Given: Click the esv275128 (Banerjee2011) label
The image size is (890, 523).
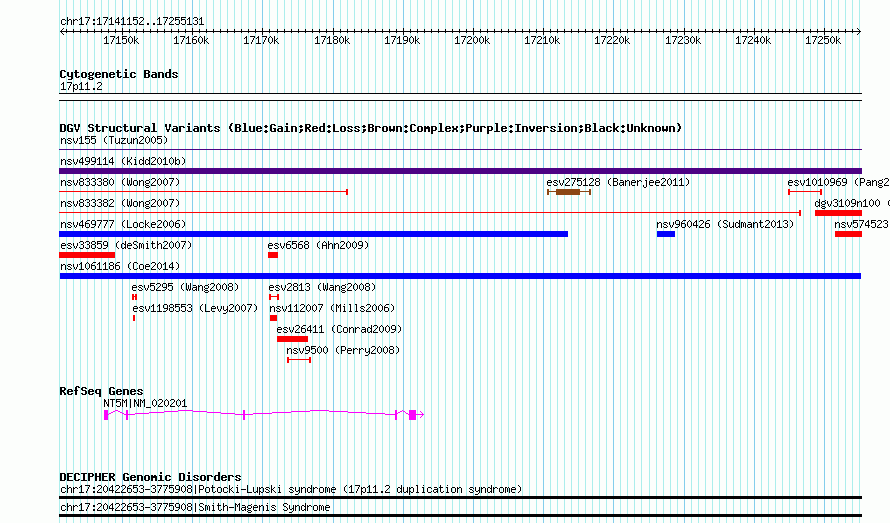Looking at the screenshot, I should 618,182.
